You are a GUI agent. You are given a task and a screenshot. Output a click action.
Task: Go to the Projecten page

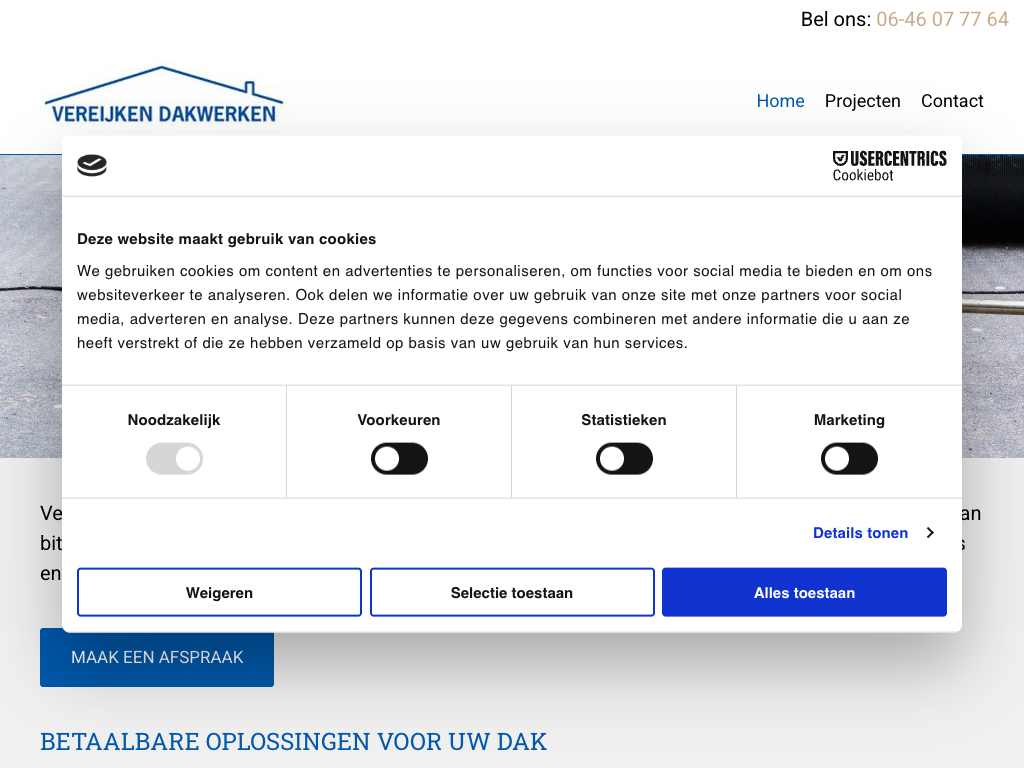pos(862,101)
